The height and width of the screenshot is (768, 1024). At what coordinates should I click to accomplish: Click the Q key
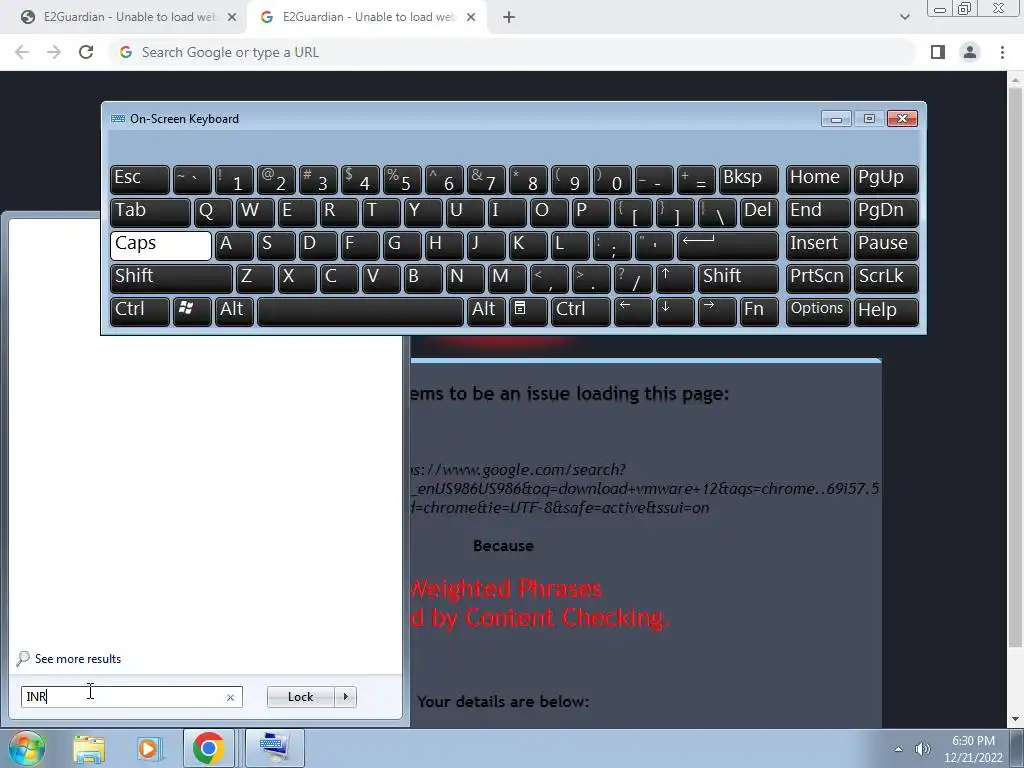tap(213, 212)
